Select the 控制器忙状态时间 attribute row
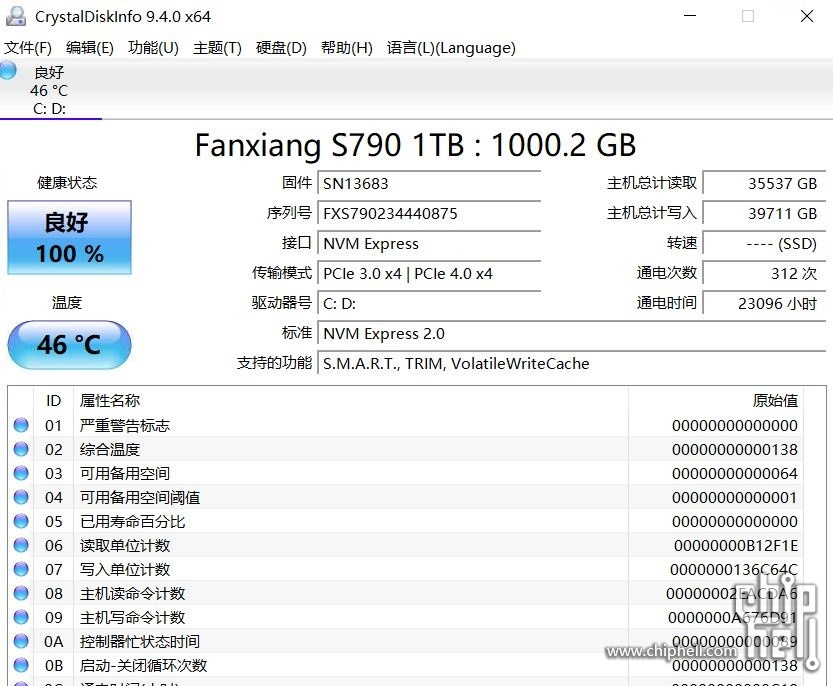833x686 pixels. point(406,641)
